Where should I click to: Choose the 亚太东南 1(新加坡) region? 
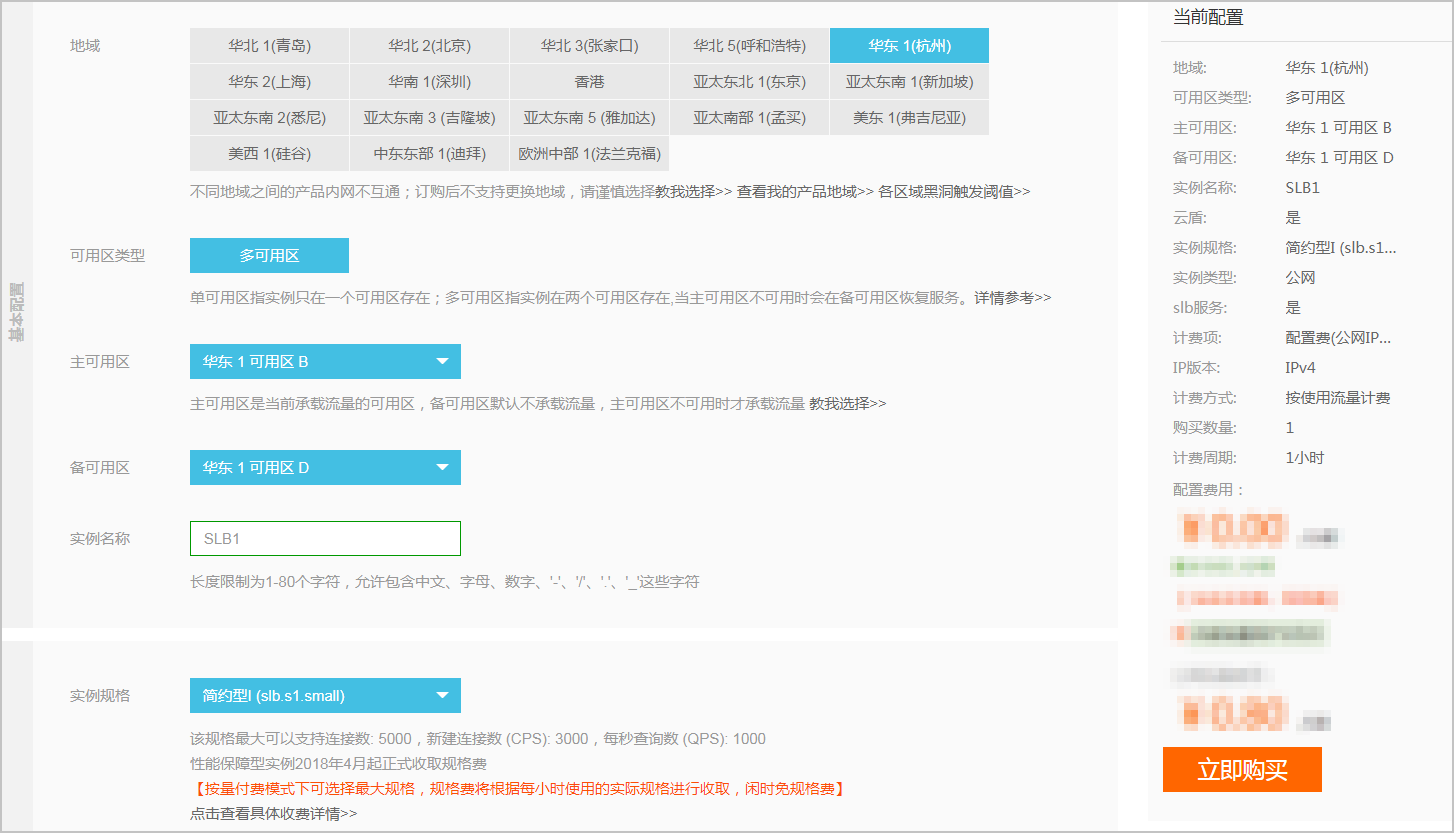pyautogui.click(x=909, y=82)
